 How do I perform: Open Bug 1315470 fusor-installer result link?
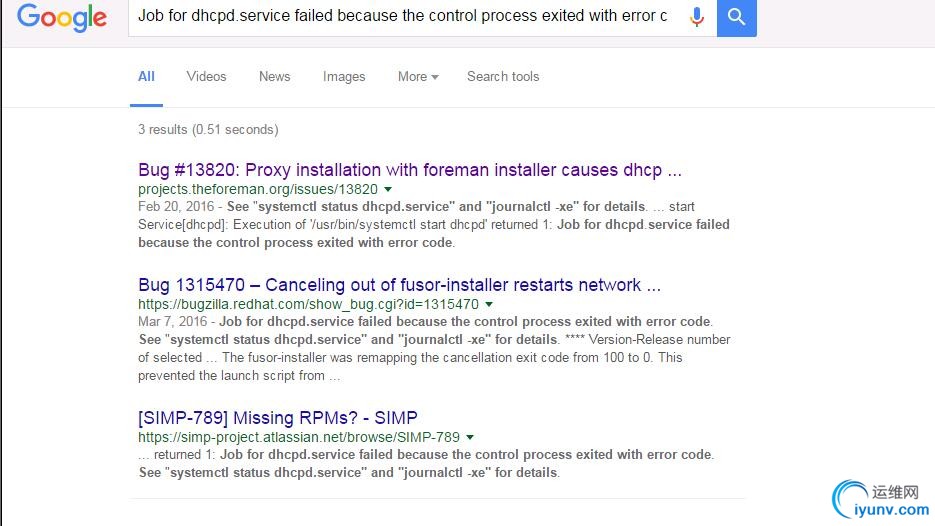[400, 285]
